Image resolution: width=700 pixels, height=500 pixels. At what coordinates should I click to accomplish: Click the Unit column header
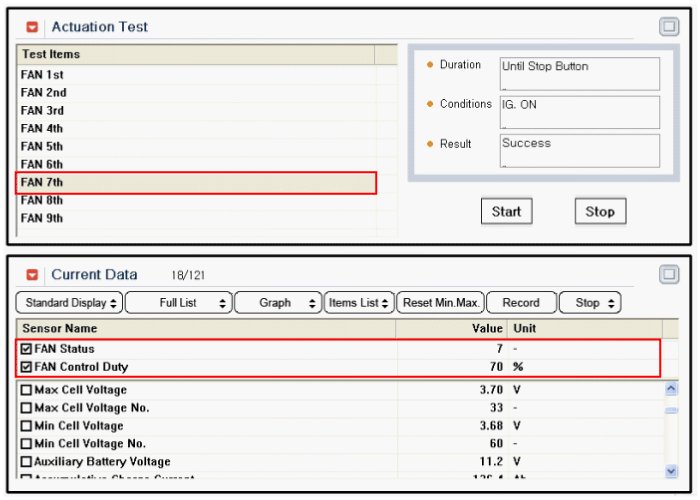(585, 329)
